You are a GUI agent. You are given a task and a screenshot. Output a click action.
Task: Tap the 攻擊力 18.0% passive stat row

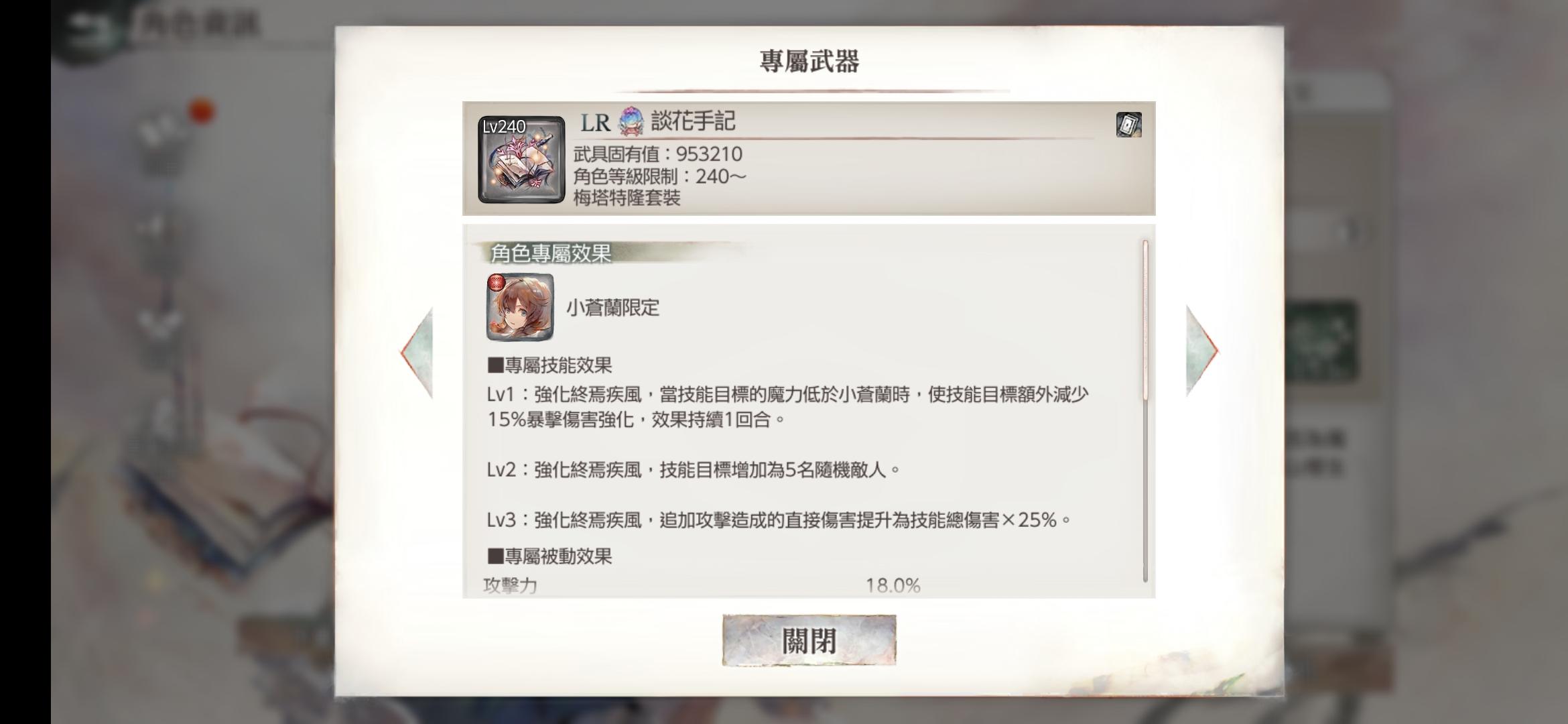702,586
